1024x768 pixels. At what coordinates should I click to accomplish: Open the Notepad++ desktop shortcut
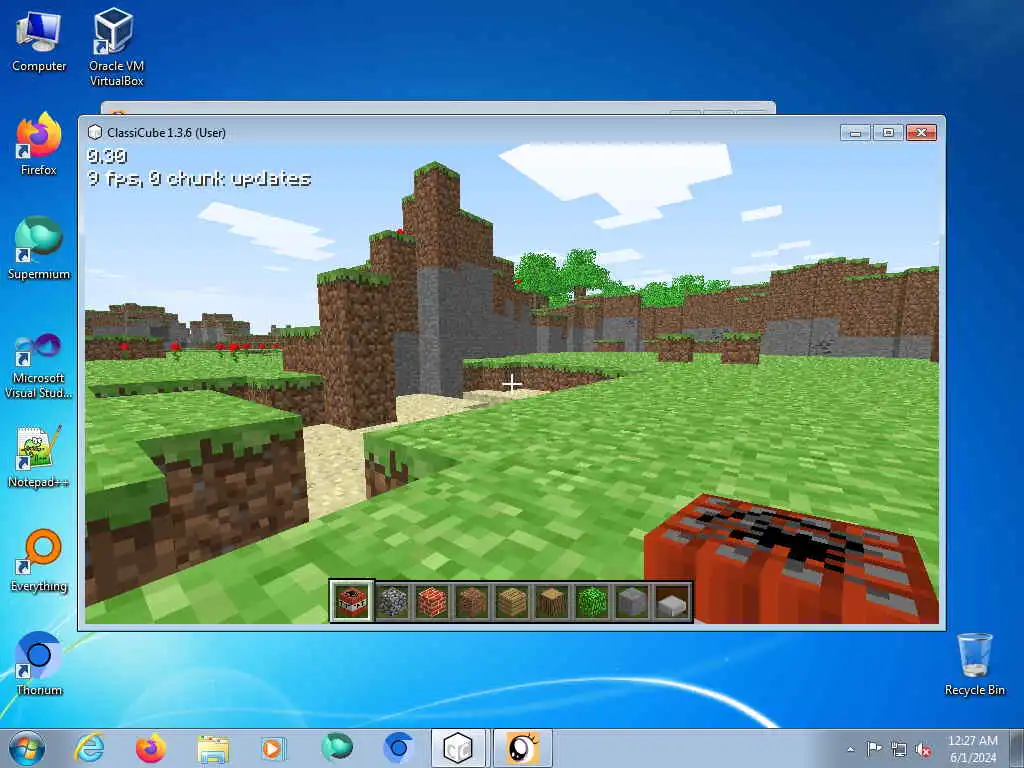[39, 457]
